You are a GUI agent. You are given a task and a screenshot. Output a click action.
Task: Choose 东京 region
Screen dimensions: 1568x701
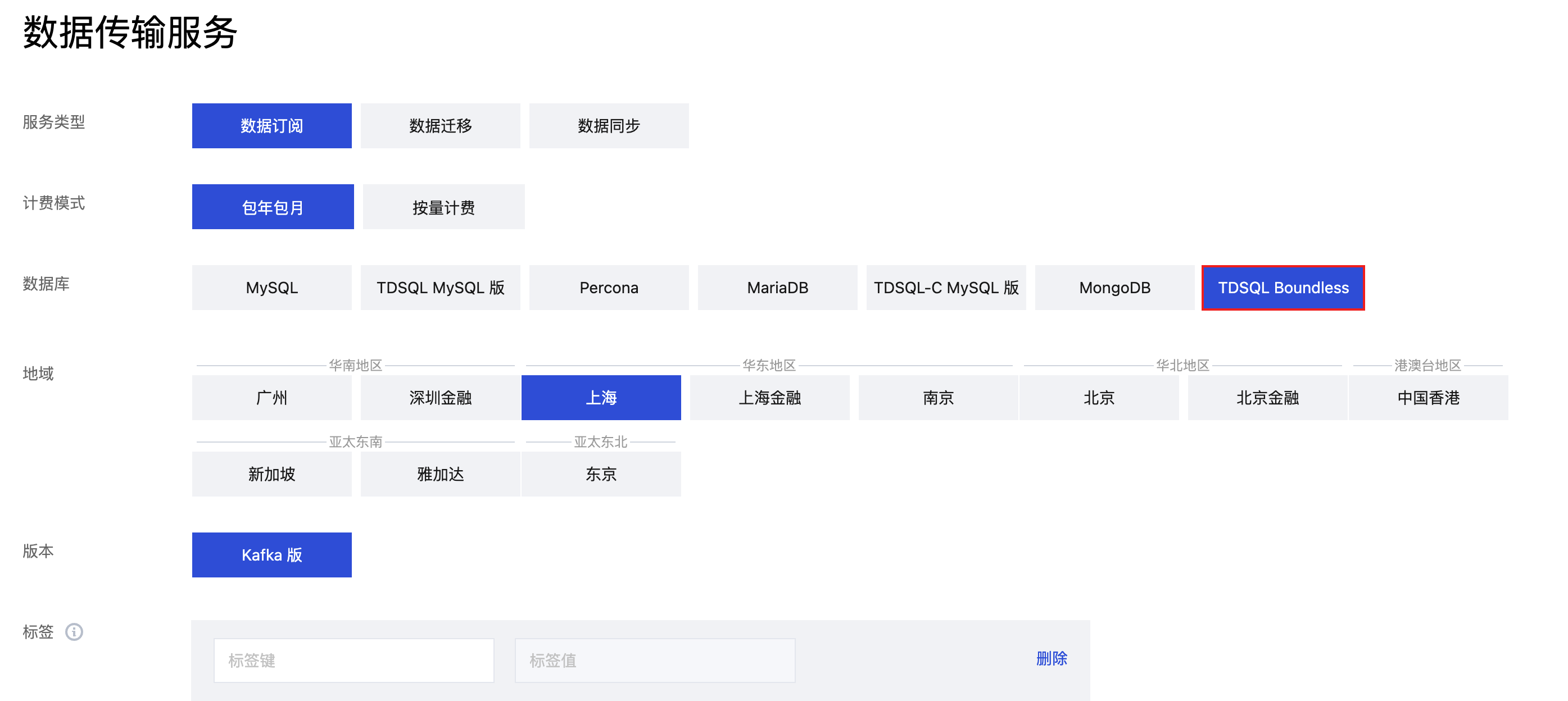(x=601, y=474)
